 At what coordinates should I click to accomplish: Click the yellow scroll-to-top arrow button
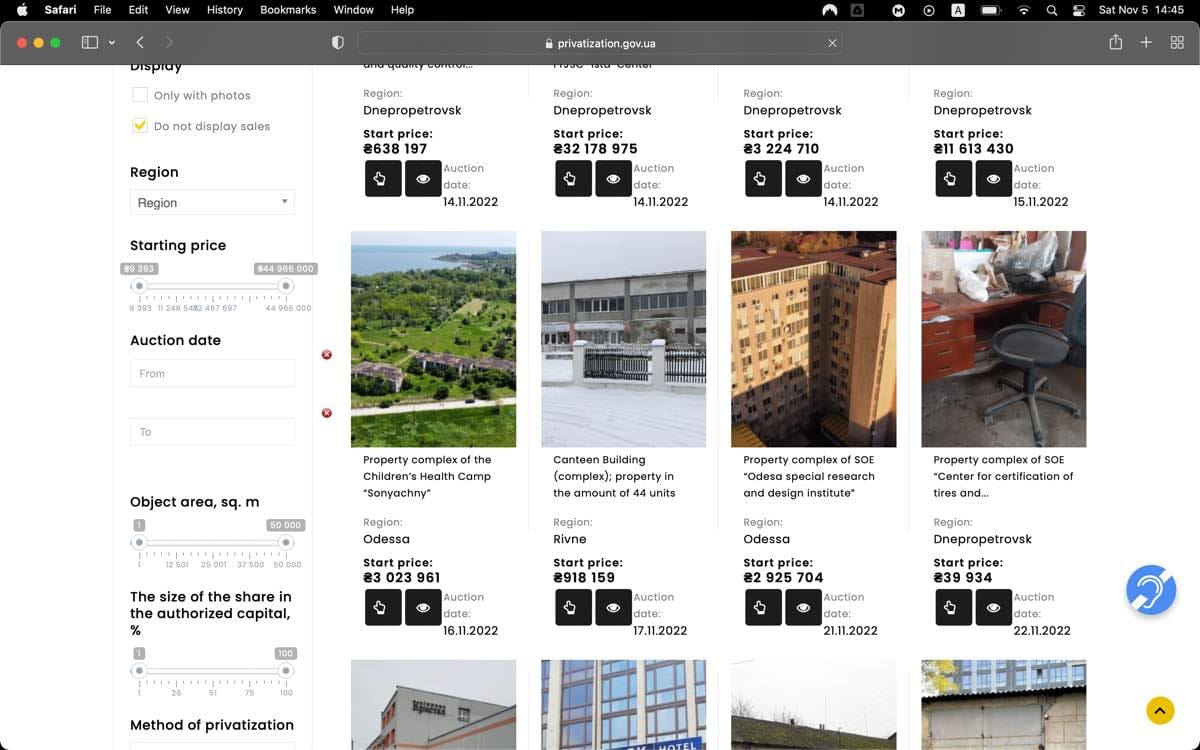pos(1160,710)
